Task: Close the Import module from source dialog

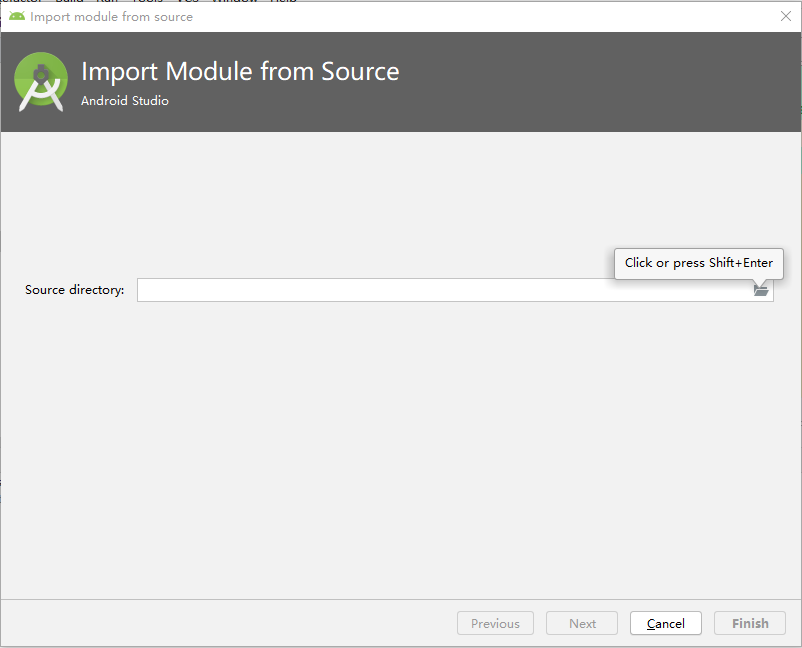Action: pos(786,16)
